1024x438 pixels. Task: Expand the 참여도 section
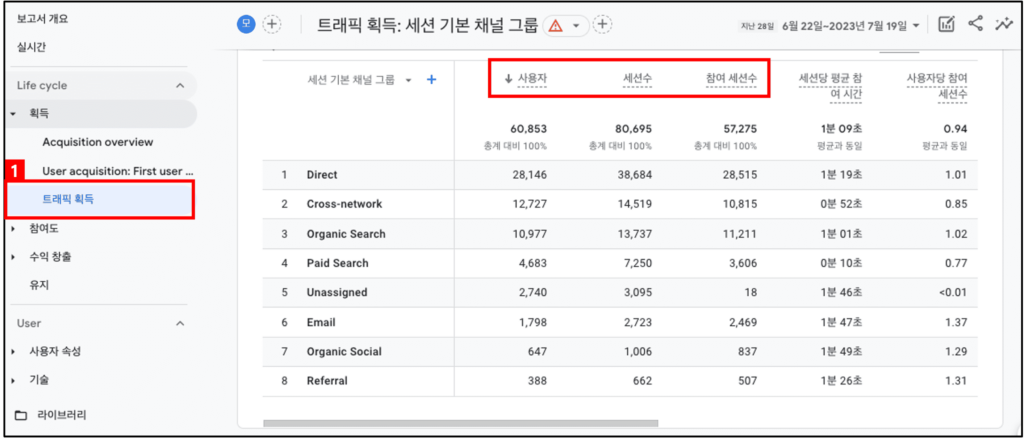click(14, 228)
